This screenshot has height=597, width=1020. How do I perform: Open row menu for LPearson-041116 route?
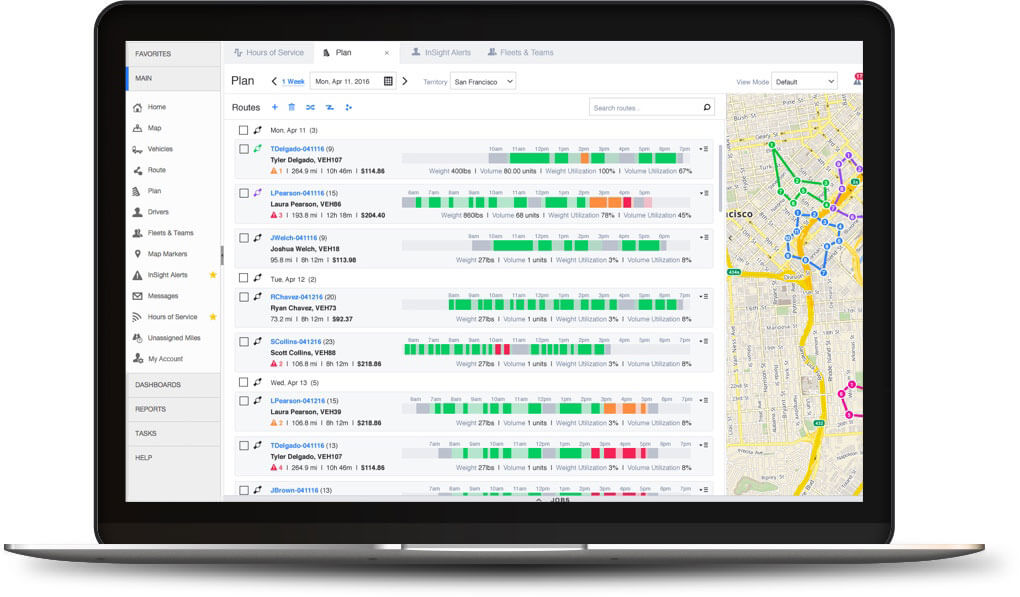(705, 193)
